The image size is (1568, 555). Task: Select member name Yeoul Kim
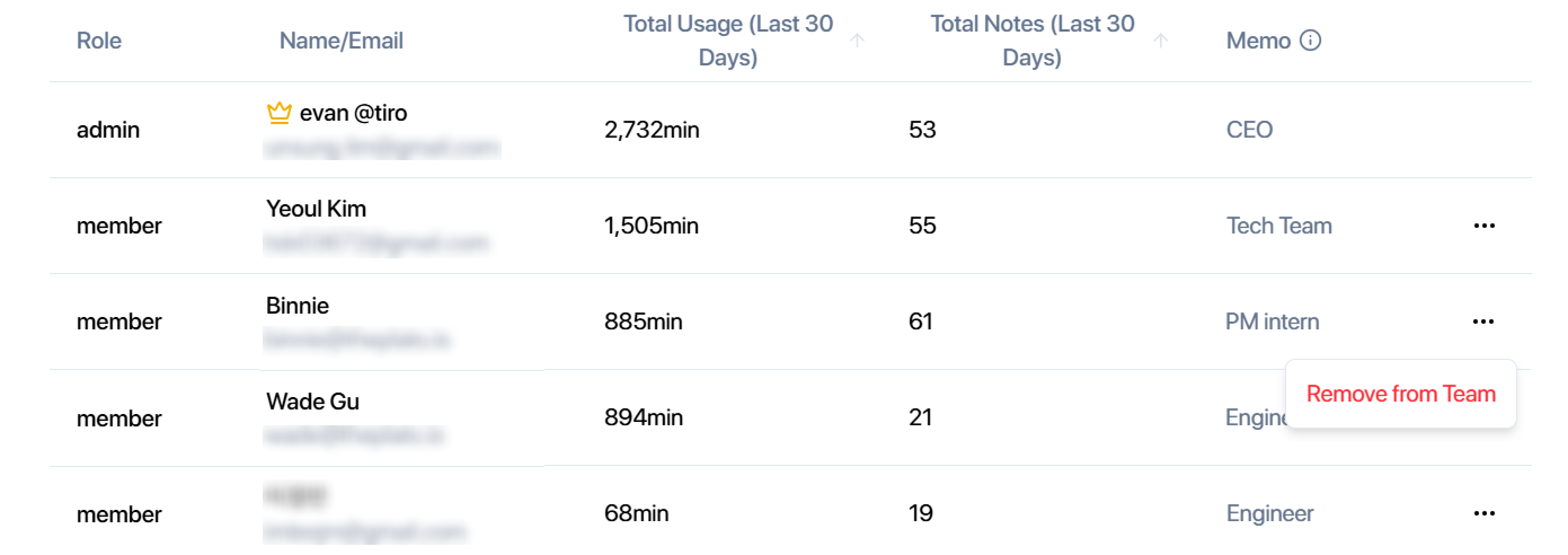tap(316, 209)
